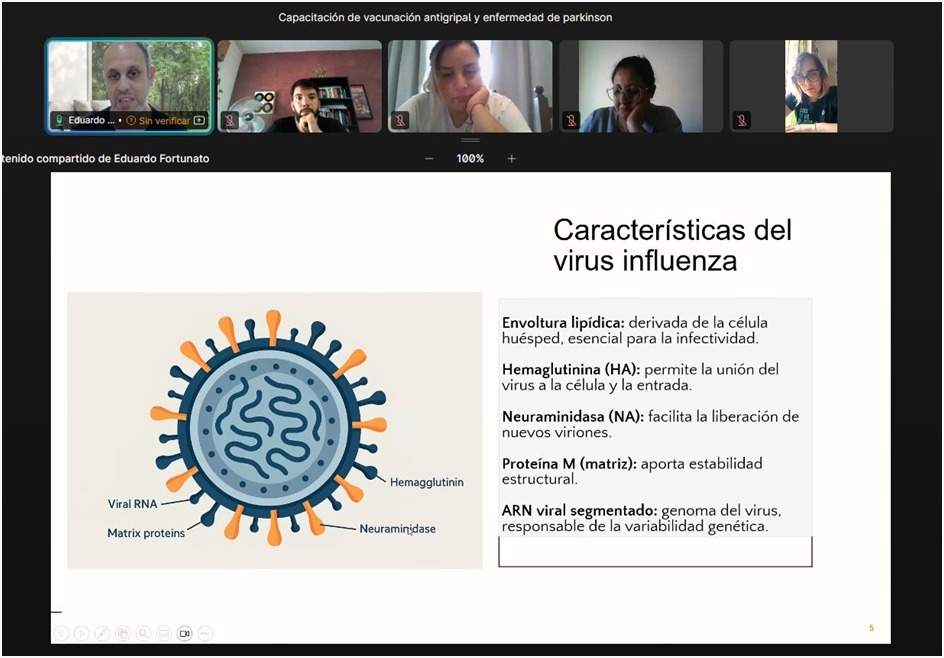Click the "Sin verificar" label on presenter tile
This screenshot has width=944, height=658.
[164, 121]
